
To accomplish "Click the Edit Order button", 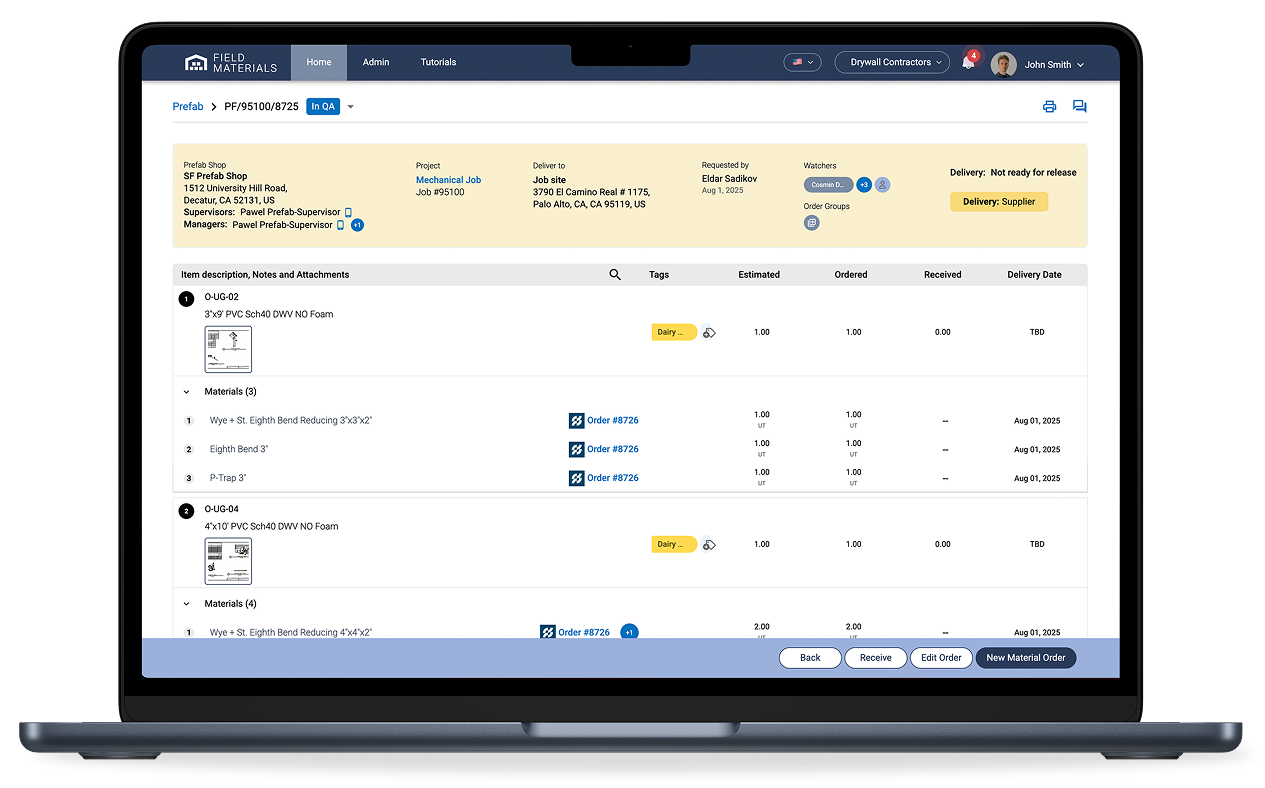I will click(941, 658).
